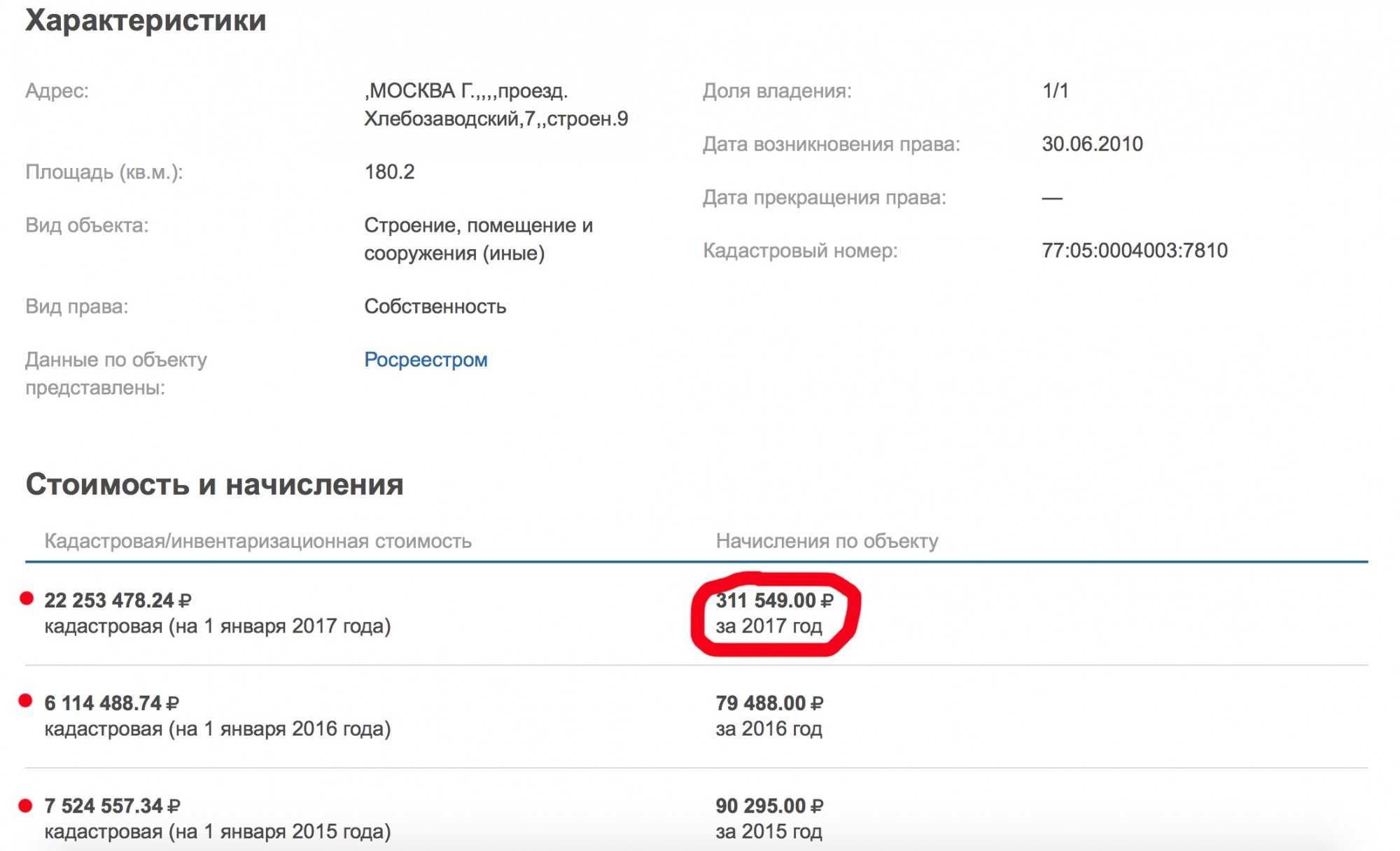1400x851 pixels.
Task: Click the Стоимость и начисления heading
Action: click(214, 484)
